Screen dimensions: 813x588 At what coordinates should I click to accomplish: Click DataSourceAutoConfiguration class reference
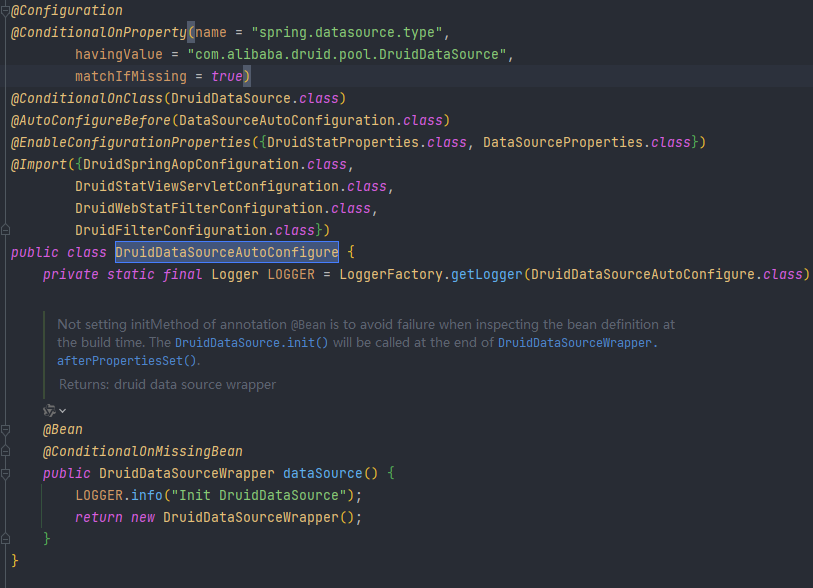click(x=287, y=120)
